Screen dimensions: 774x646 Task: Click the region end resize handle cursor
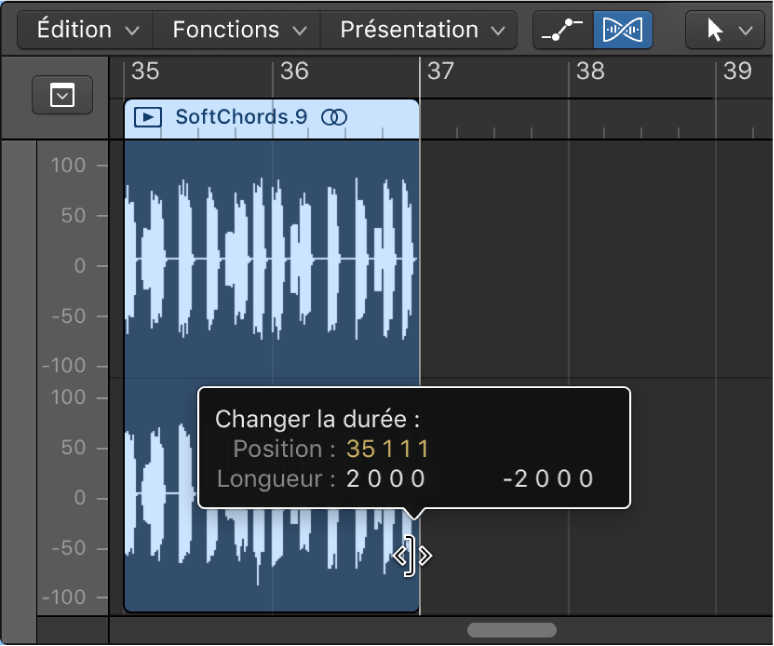pyautogui.click(x=412, y=556)
